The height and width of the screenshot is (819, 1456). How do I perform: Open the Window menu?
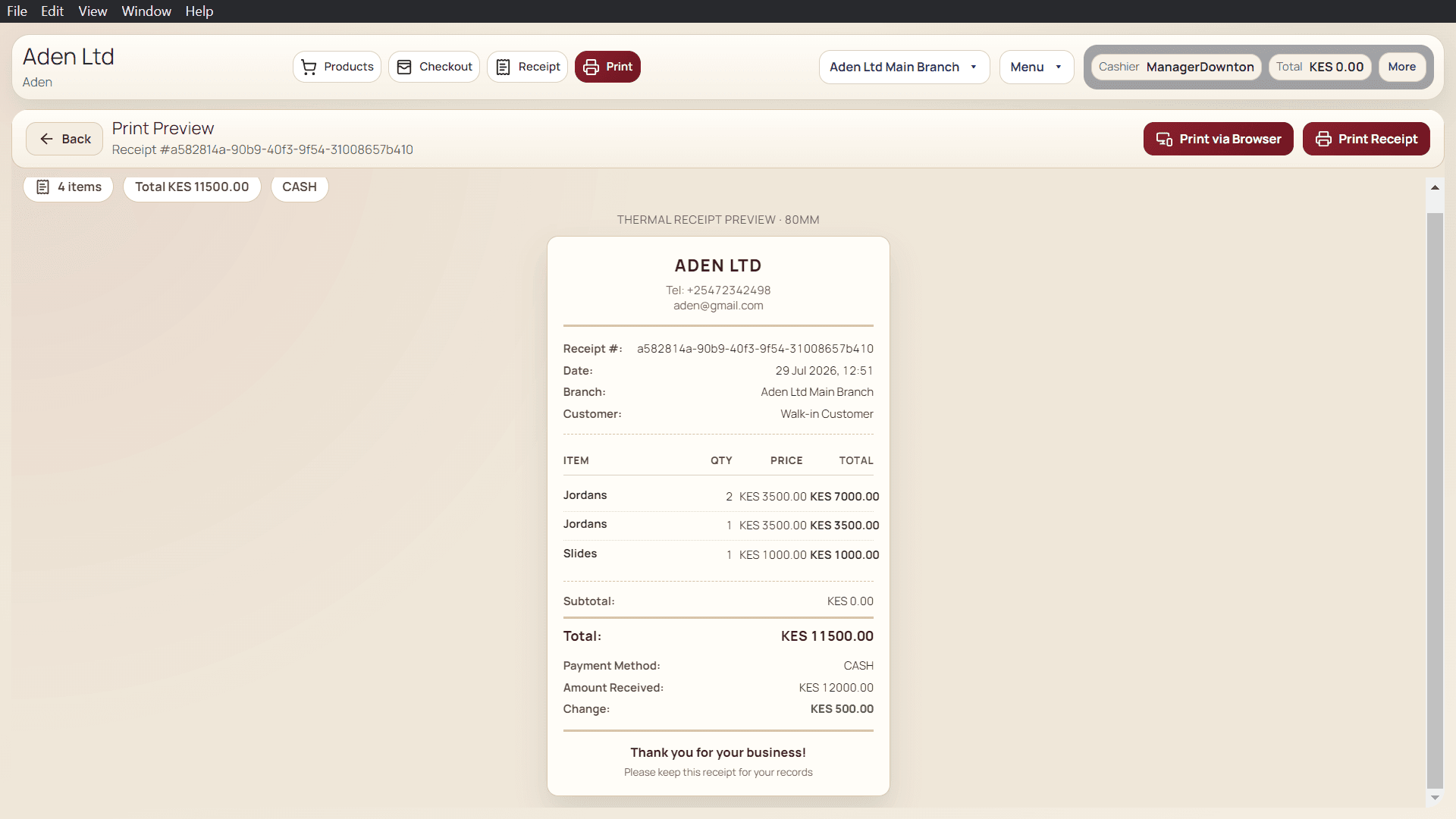pos(146,11)
